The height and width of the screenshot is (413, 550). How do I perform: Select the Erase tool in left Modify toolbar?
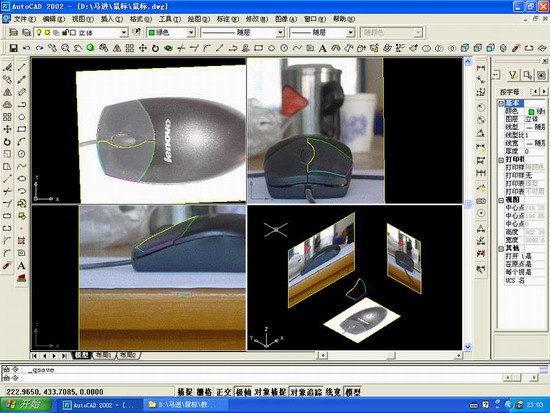(x=7, y=67)
